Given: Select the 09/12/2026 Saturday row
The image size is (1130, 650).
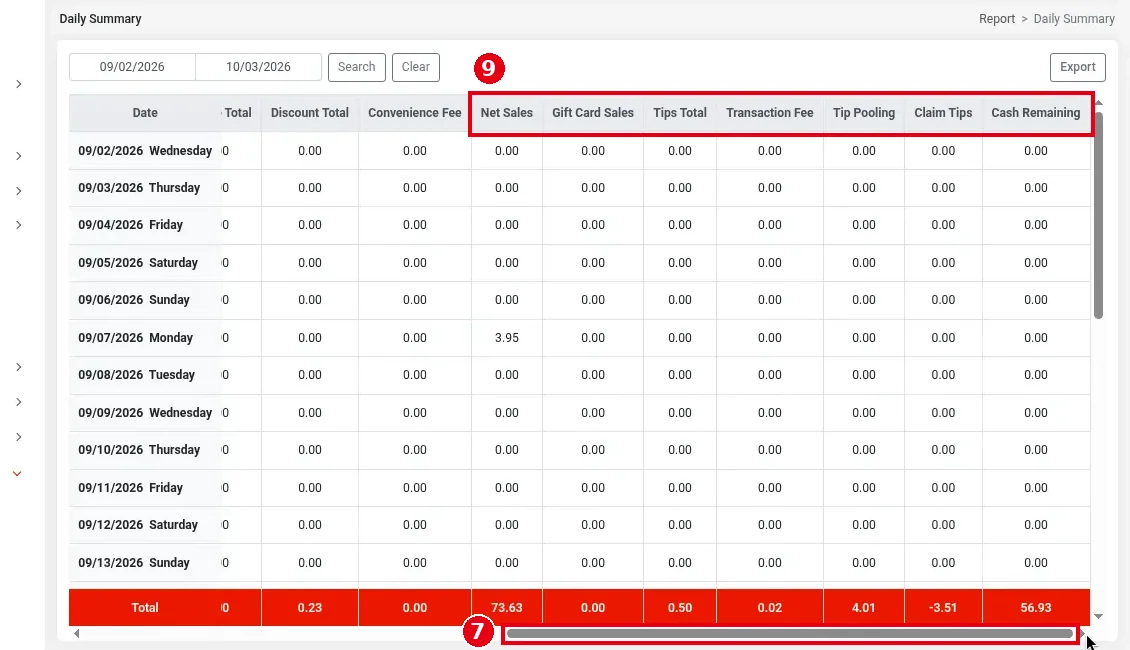Looking at the screenshot, I should 579,525.
